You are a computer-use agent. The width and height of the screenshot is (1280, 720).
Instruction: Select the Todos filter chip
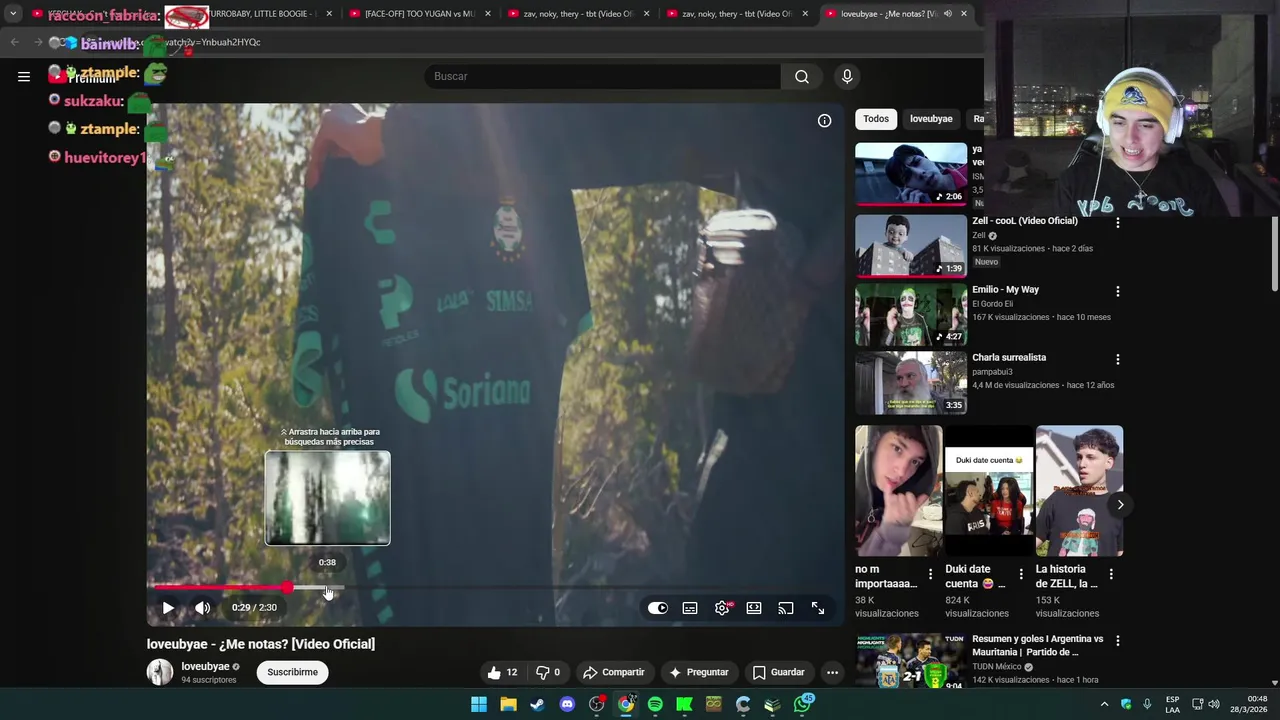pos(876,119)
